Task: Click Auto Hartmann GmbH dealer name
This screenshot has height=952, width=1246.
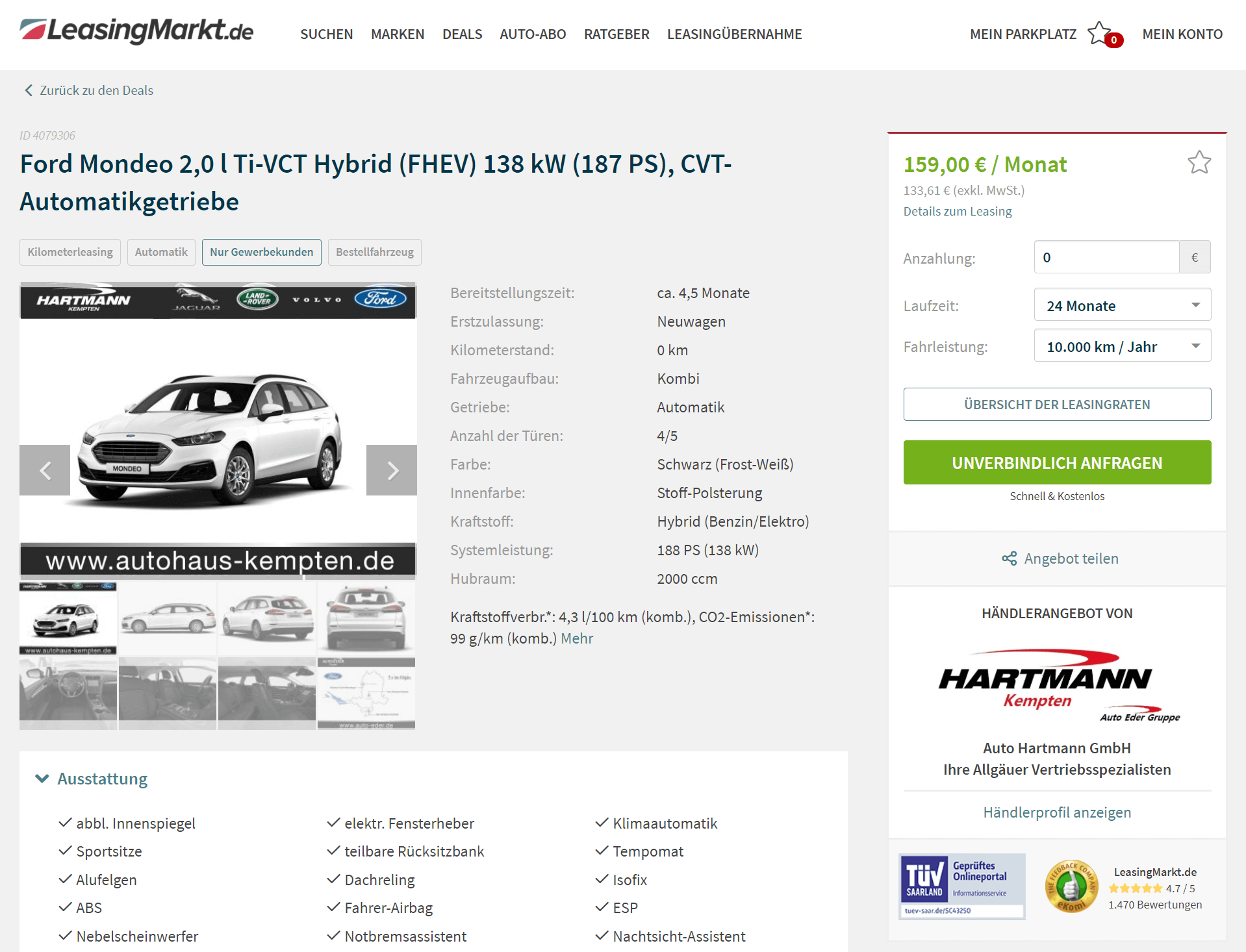Action: point(1057,748)
